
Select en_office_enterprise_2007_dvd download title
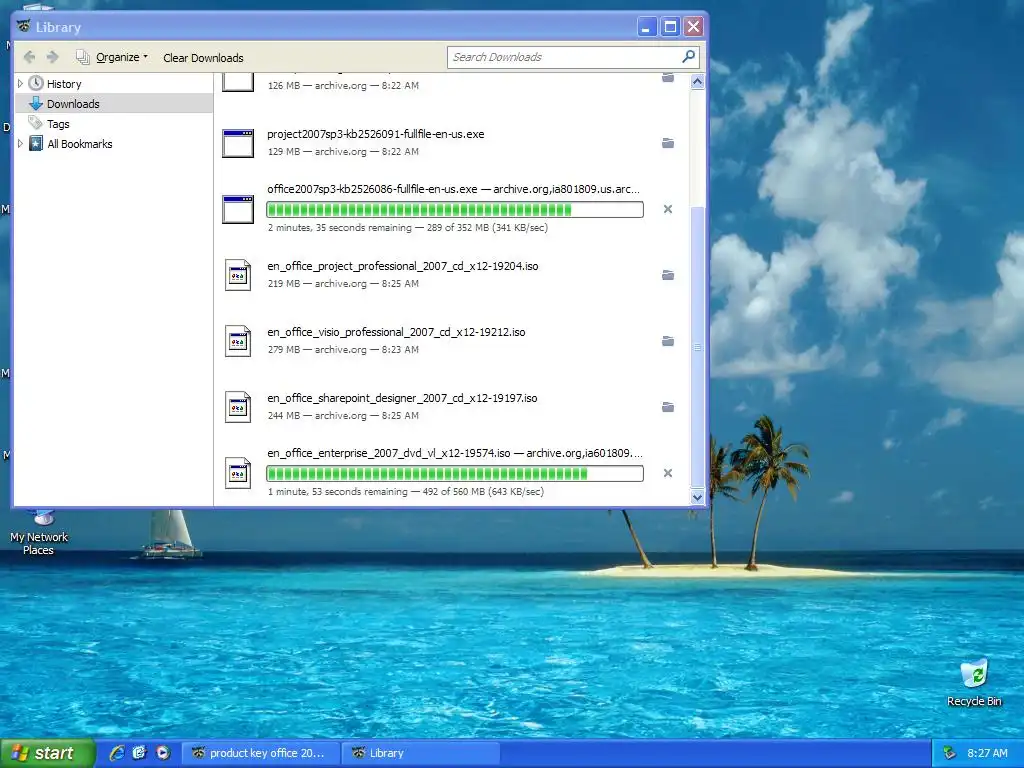455,453
